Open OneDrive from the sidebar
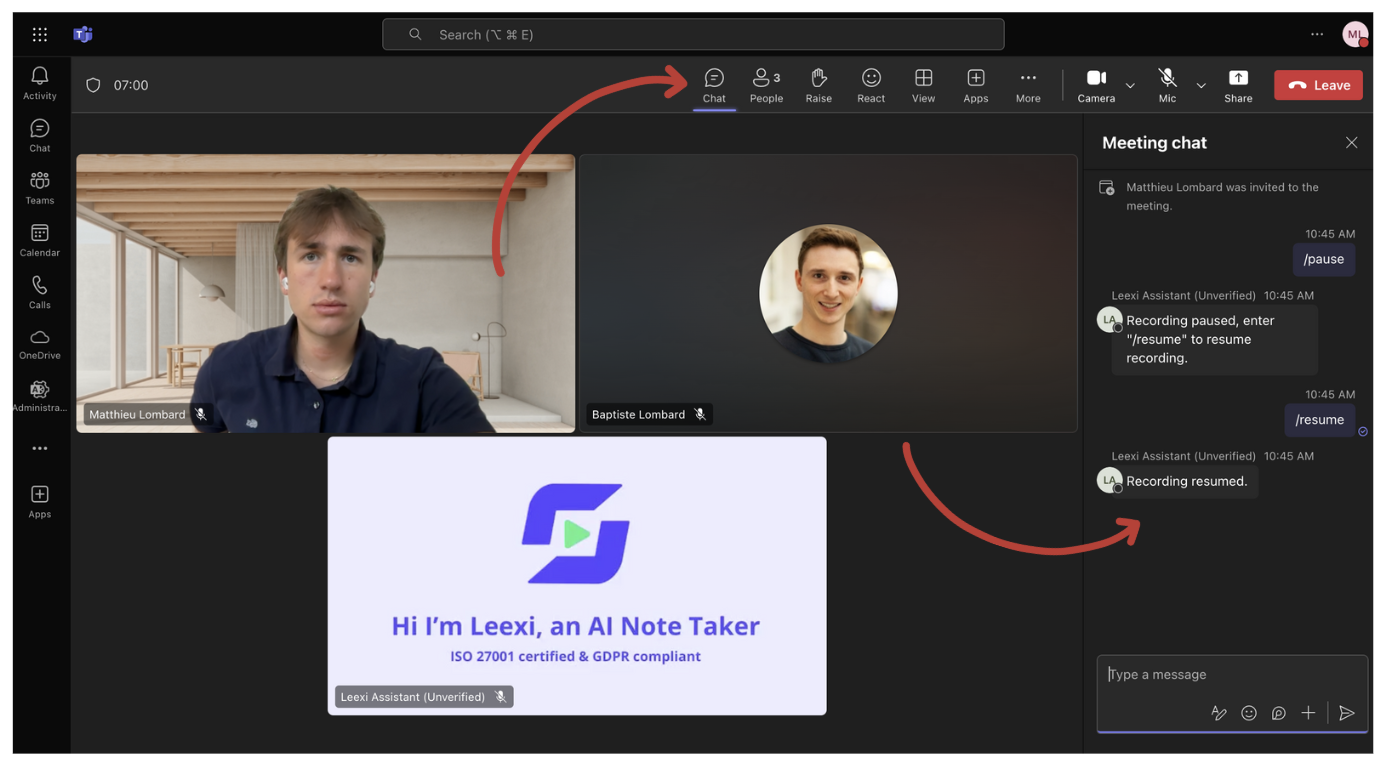The image size is (1400, 772). tap(40, 344)
